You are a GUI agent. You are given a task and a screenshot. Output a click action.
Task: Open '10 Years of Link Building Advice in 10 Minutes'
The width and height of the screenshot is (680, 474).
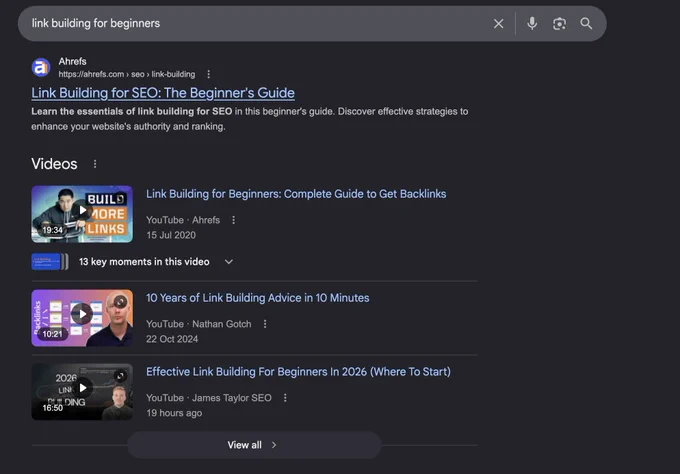click(258, 298)
